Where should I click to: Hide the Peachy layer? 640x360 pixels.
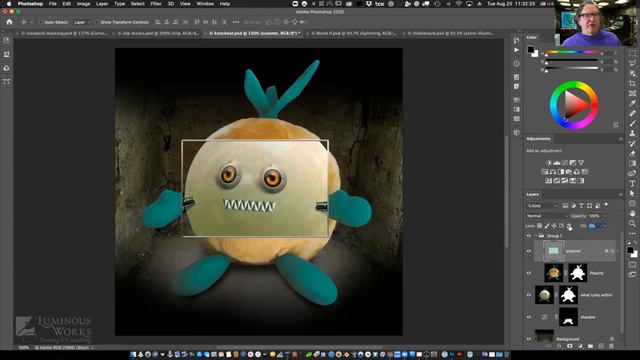pos(529,273)
